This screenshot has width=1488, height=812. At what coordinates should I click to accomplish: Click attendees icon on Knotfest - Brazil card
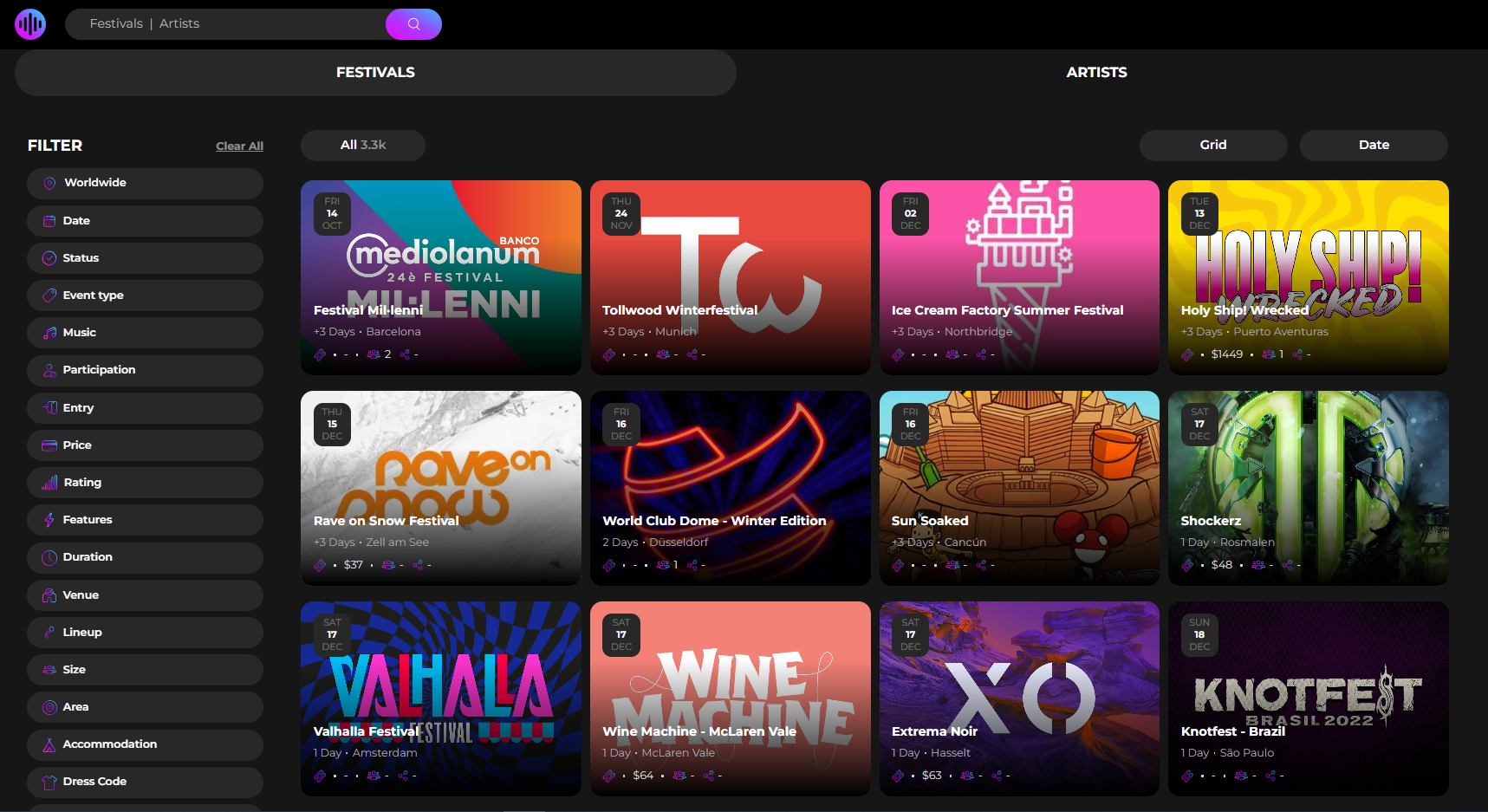[x=1241, y=776]
